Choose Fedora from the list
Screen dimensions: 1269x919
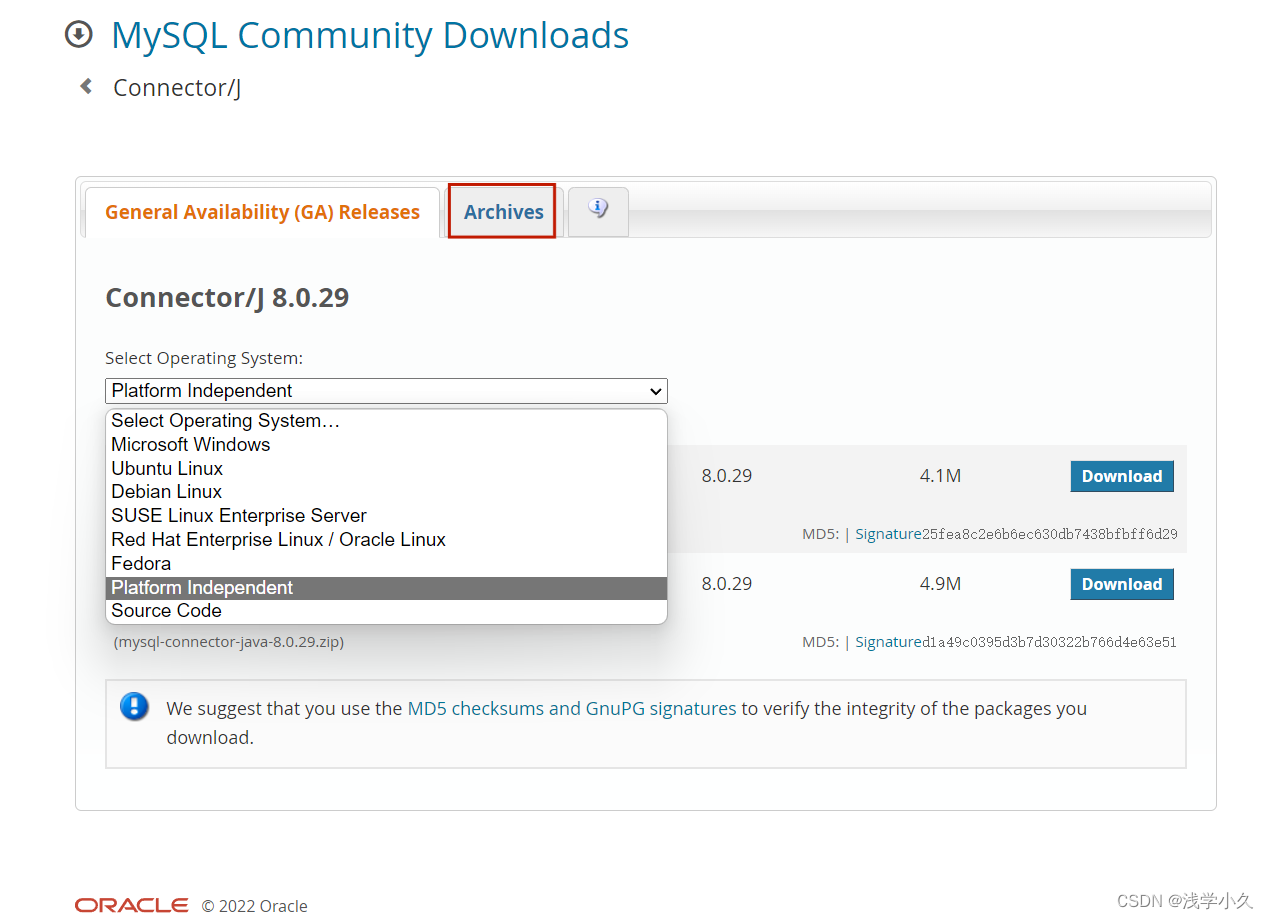[386, 564]
